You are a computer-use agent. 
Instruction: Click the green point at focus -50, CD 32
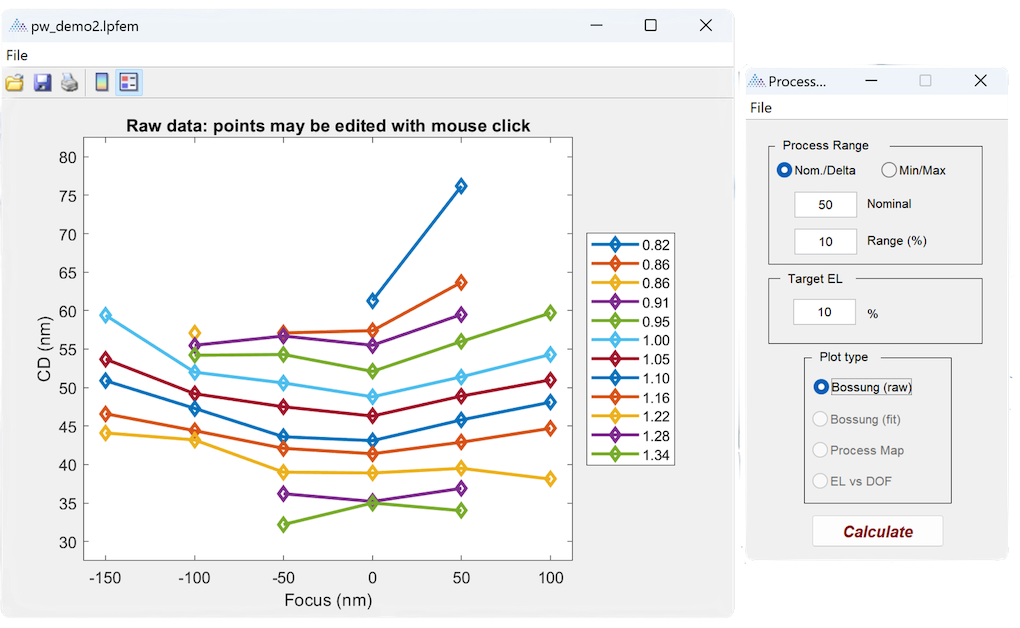click(284, 525)
